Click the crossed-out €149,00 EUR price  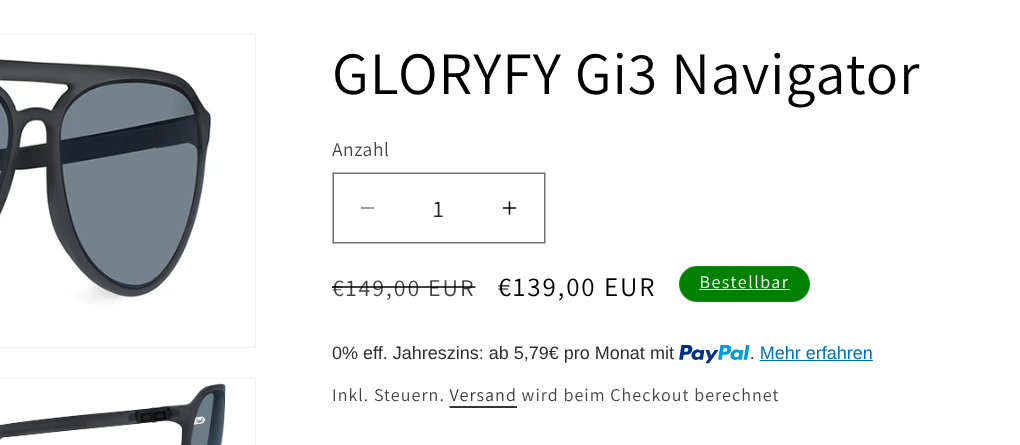[x=403, y=288]
